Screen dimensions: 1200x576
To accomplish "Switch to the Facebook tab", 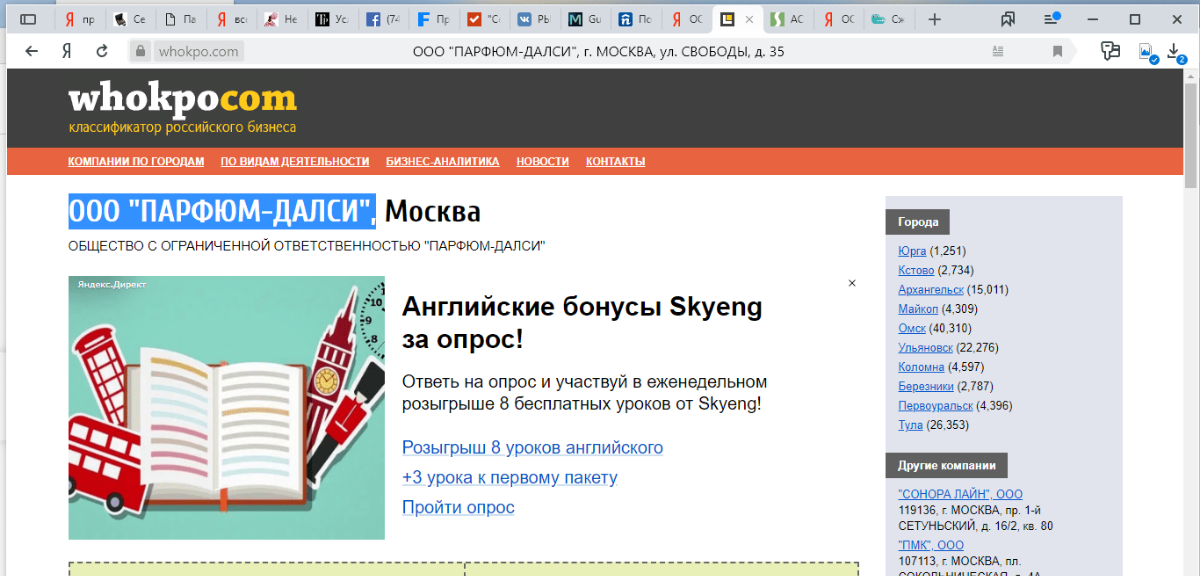I will [x=382, y=19].
